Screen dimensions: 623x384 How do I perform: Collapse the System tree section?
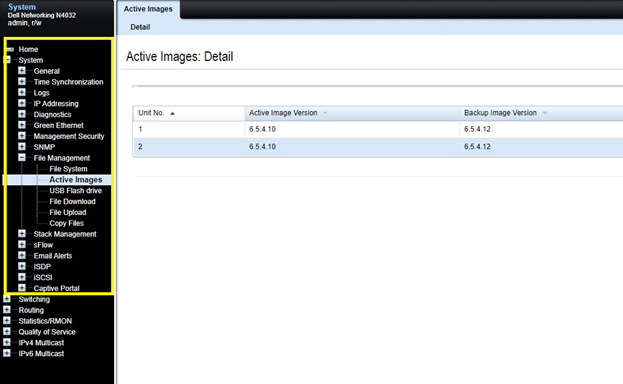pos(8,60)
